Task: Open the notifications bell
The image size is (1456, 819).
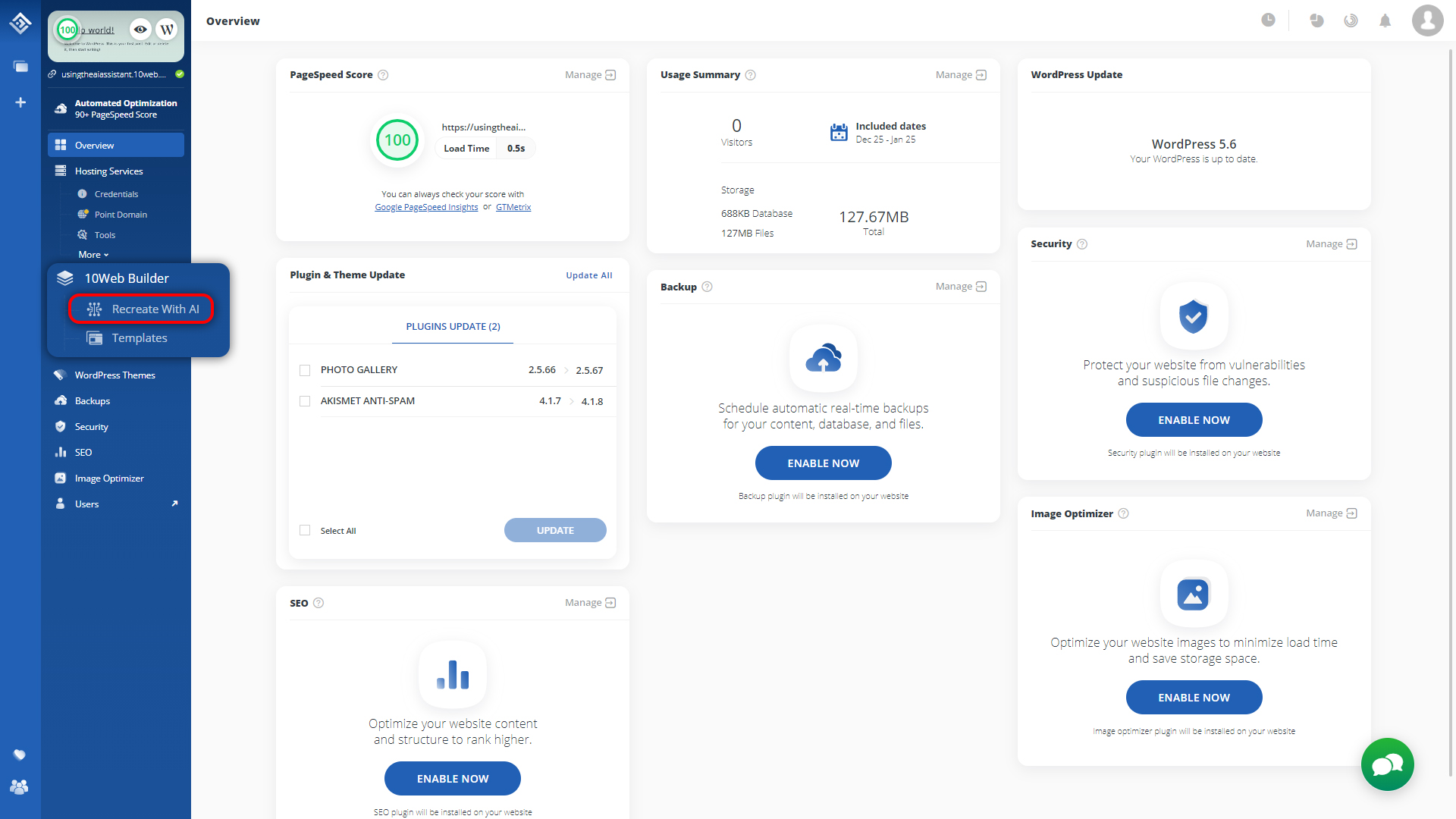Action: [x=1385, y=20]
